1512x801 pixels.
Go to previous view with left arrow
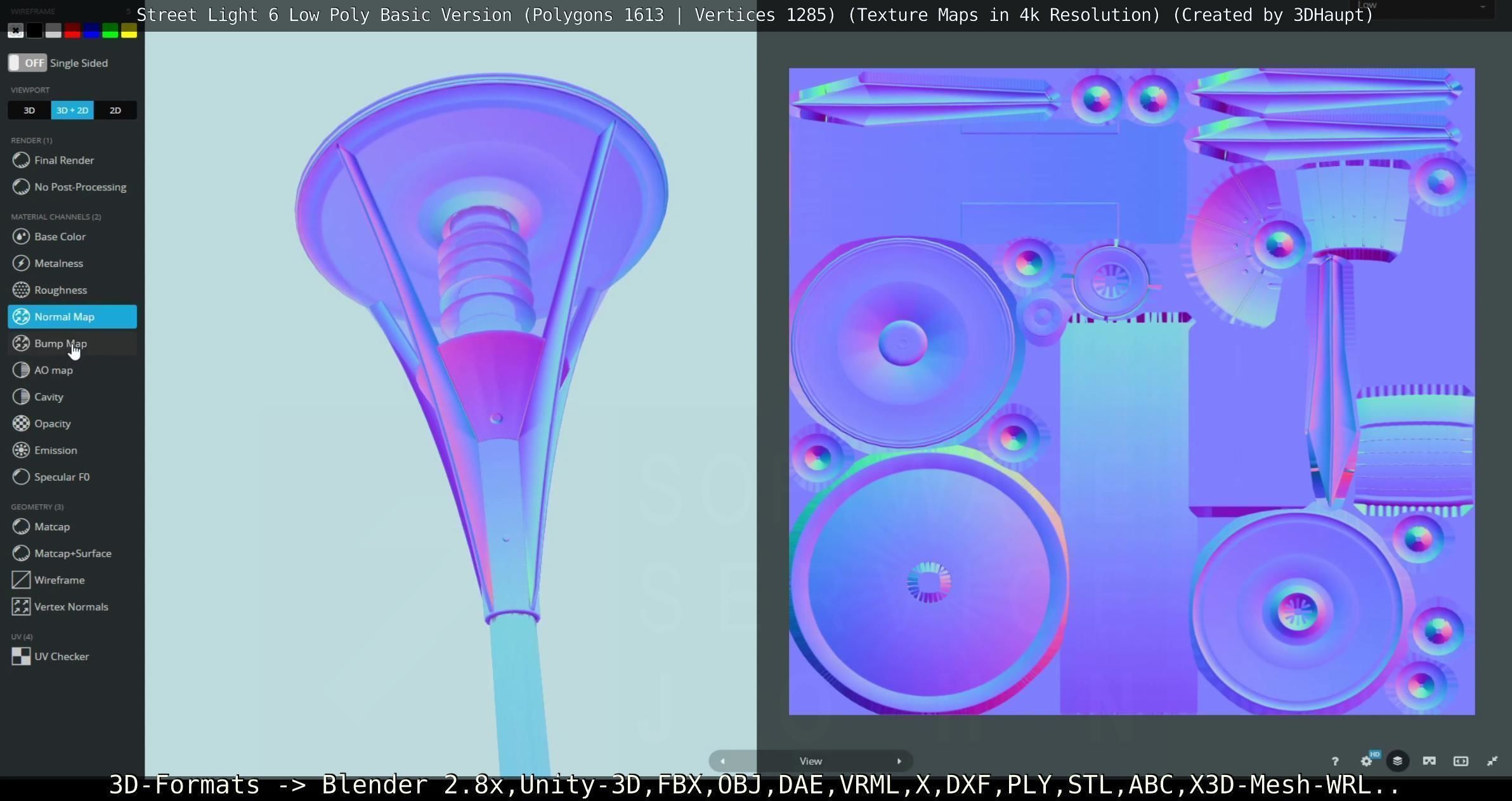tap(722, 761)
